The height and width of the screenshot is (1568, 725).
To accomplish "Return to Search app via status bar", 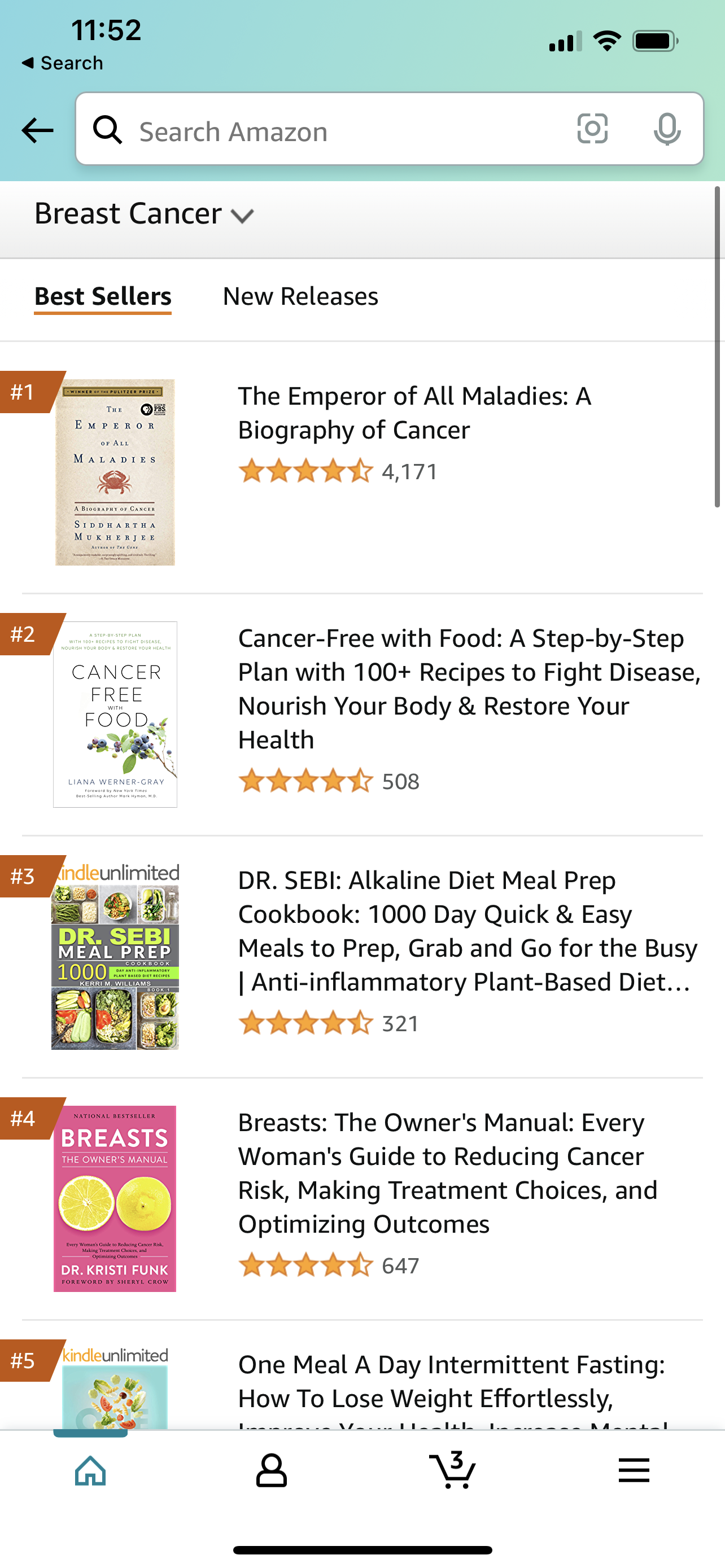I will coord(62,63).
